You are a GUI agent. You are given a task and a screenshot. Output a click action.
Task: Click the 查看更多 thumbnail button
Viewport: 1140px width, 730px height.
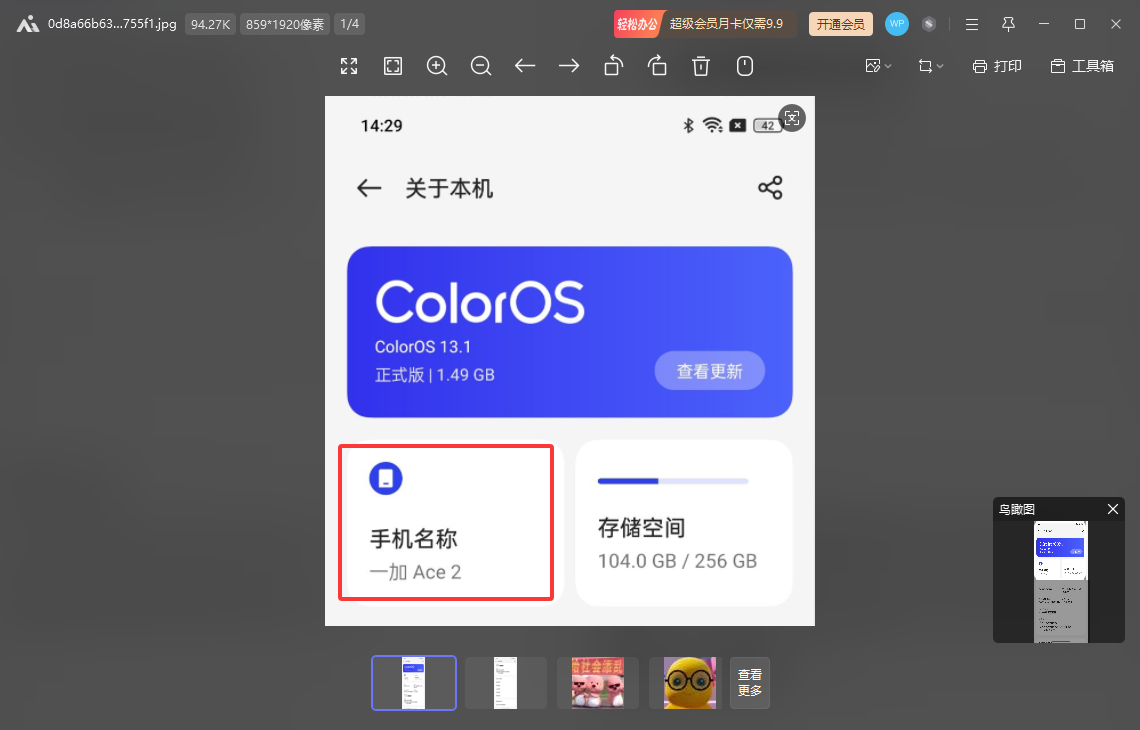click(x=750, y=683)
